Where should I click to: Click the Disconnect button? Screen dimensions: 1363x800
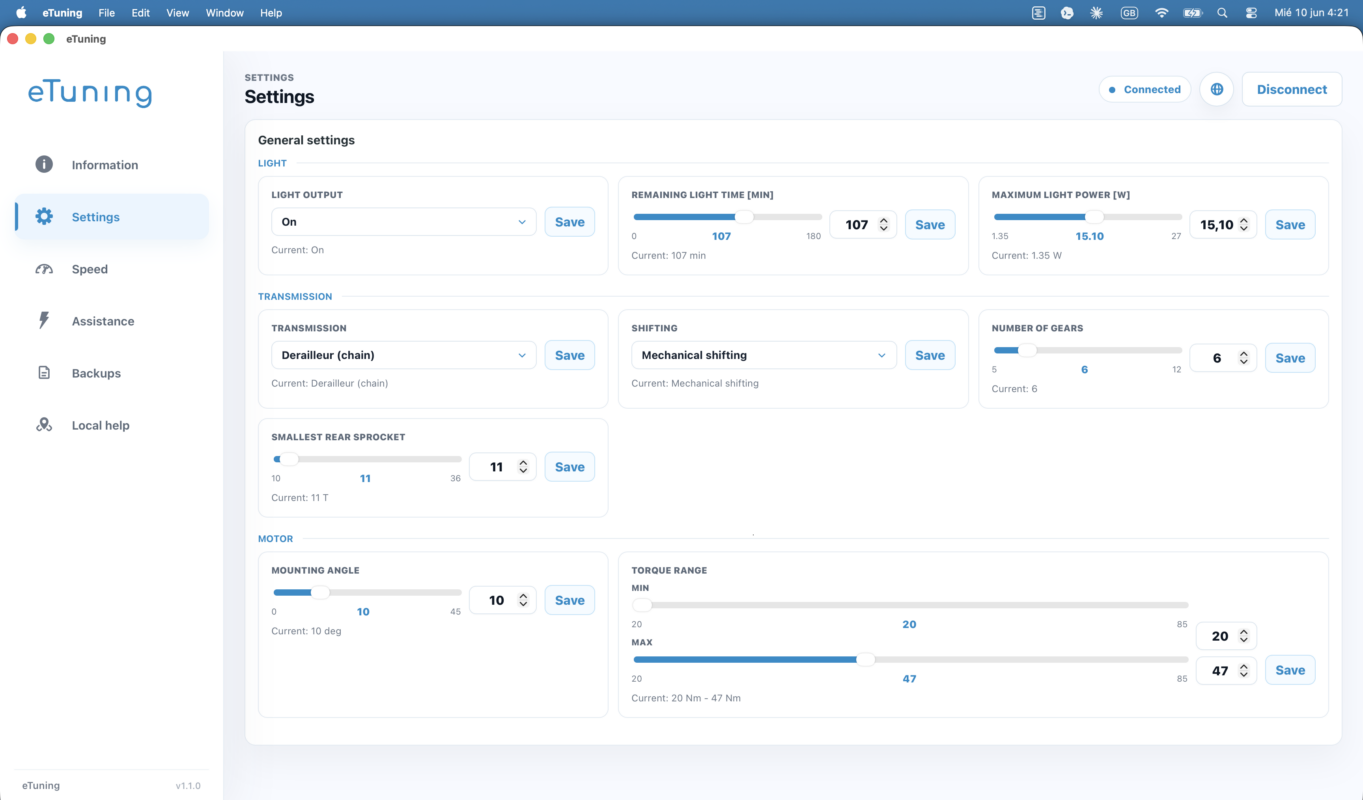coord(1292,89)
